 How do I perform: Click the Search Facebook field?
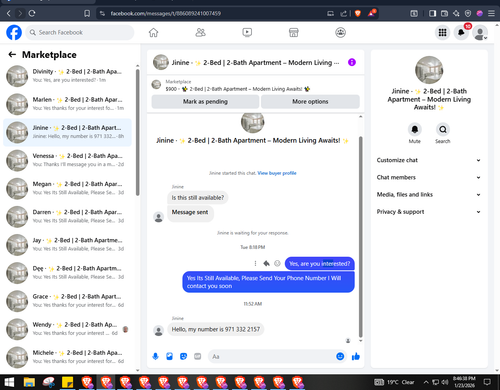click(80, 32)
